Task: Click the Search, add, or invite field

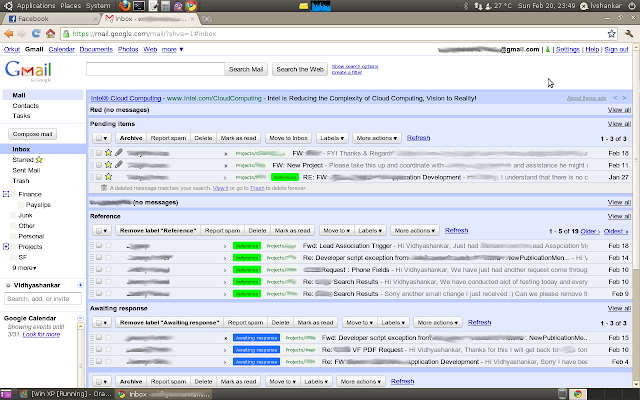Action: (43, 298)
